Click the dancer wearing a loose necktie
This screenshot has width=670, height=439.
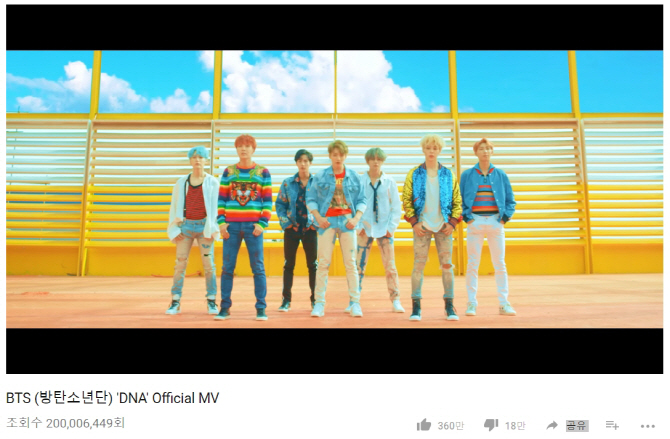tap(379, 230)
